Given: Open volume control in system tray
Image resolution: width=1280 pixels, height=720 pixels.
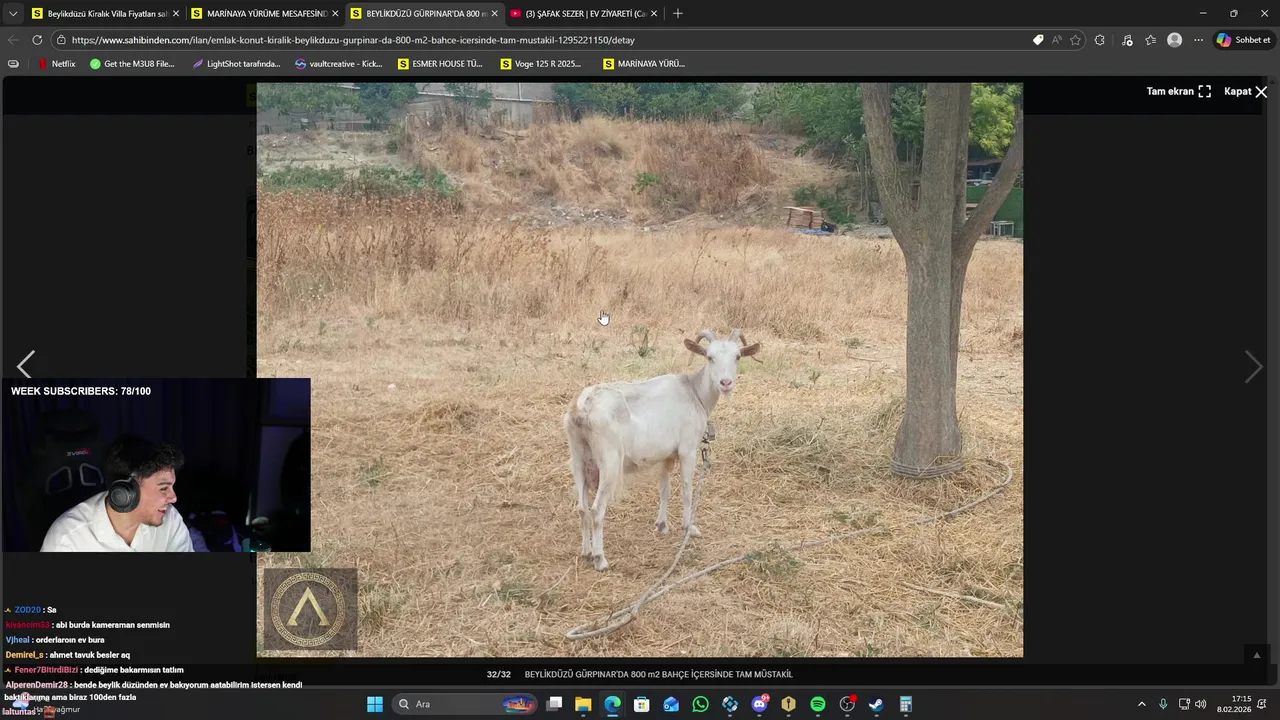Looking at the screenshot, I should click(1200, 704).
